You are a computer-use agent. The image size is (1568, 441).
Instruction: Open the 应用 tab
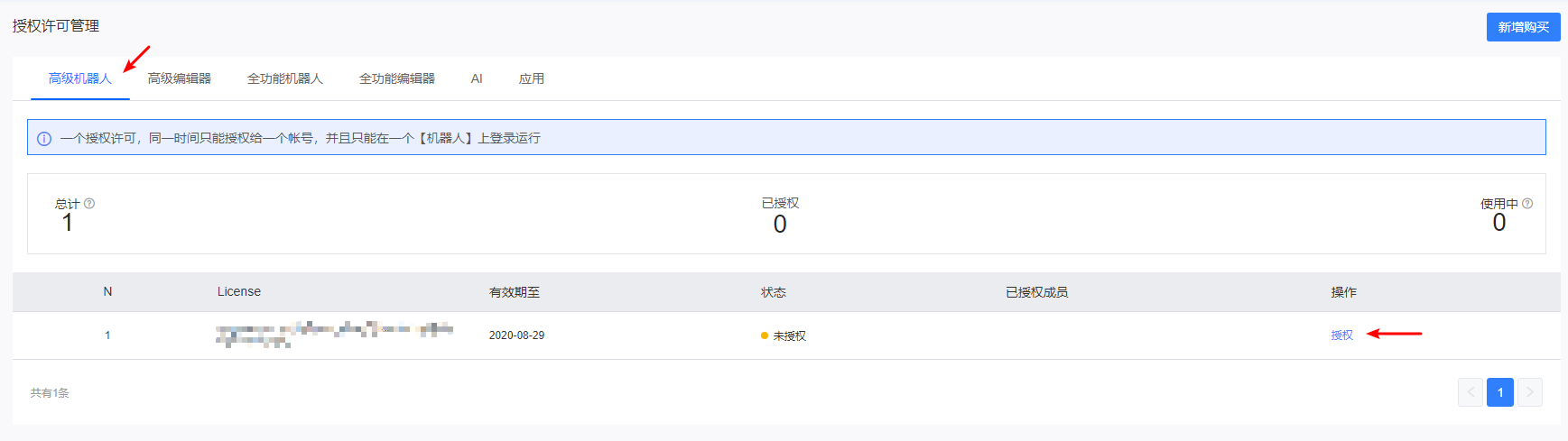click(x=532, y=78)
